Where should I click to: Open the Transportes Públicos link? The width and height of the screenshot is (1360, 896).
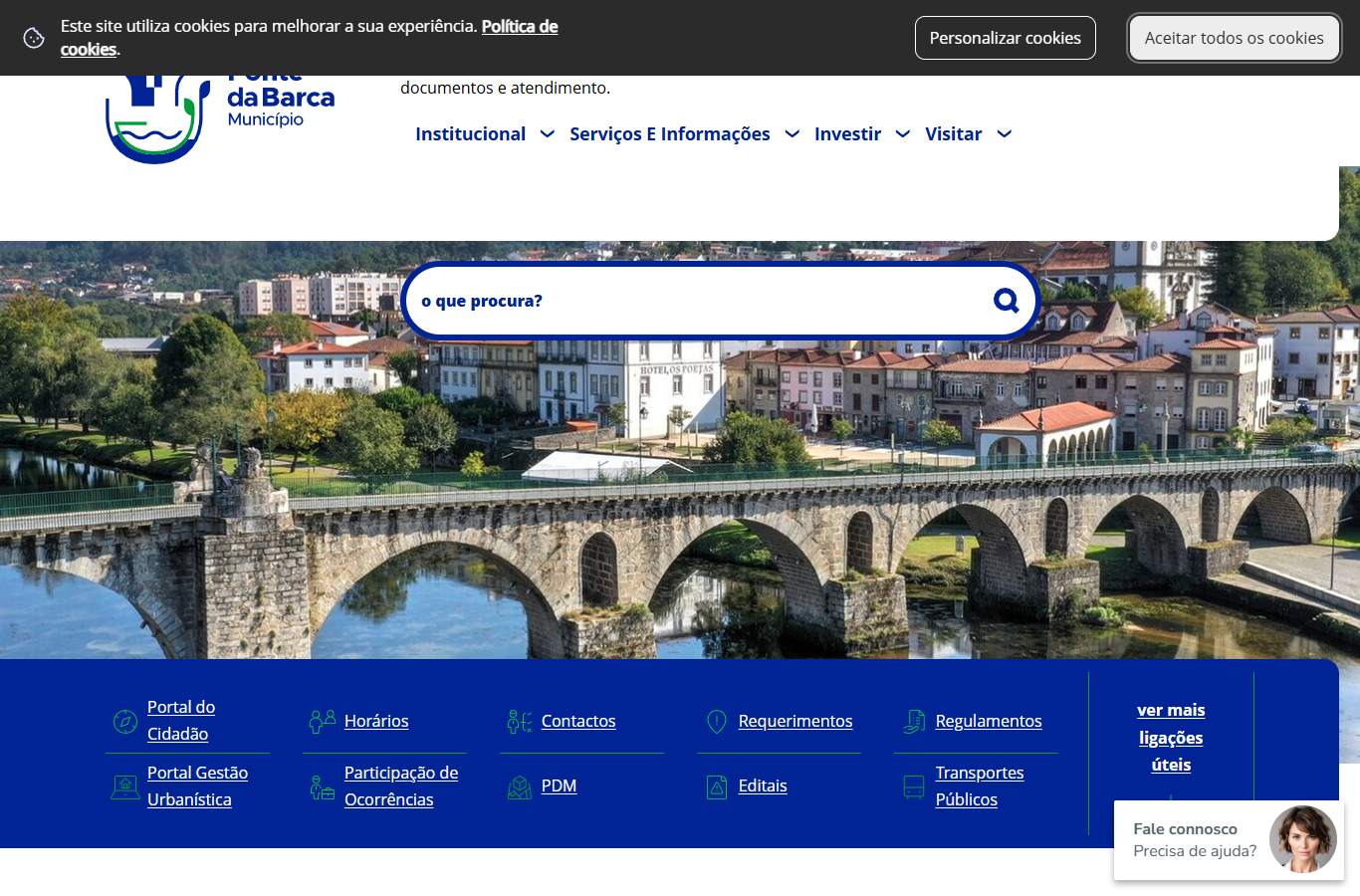pyautogui.click(x=980, y=786)
